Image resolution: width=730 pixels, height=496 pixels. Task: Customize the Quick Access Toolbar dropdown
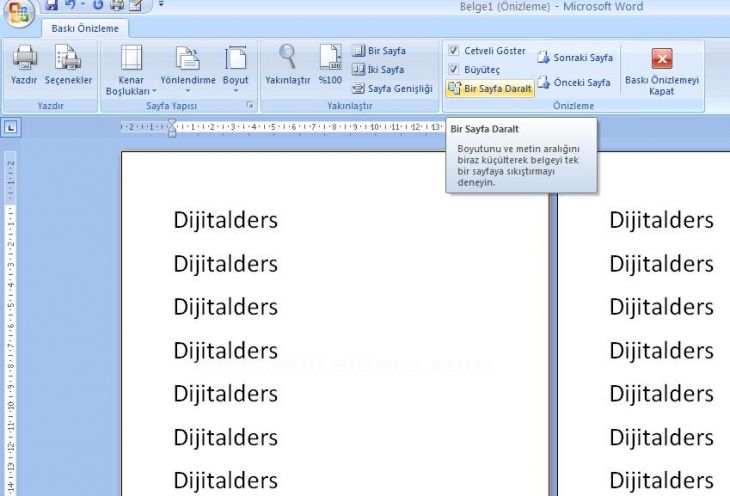click(x=161, y=4)
